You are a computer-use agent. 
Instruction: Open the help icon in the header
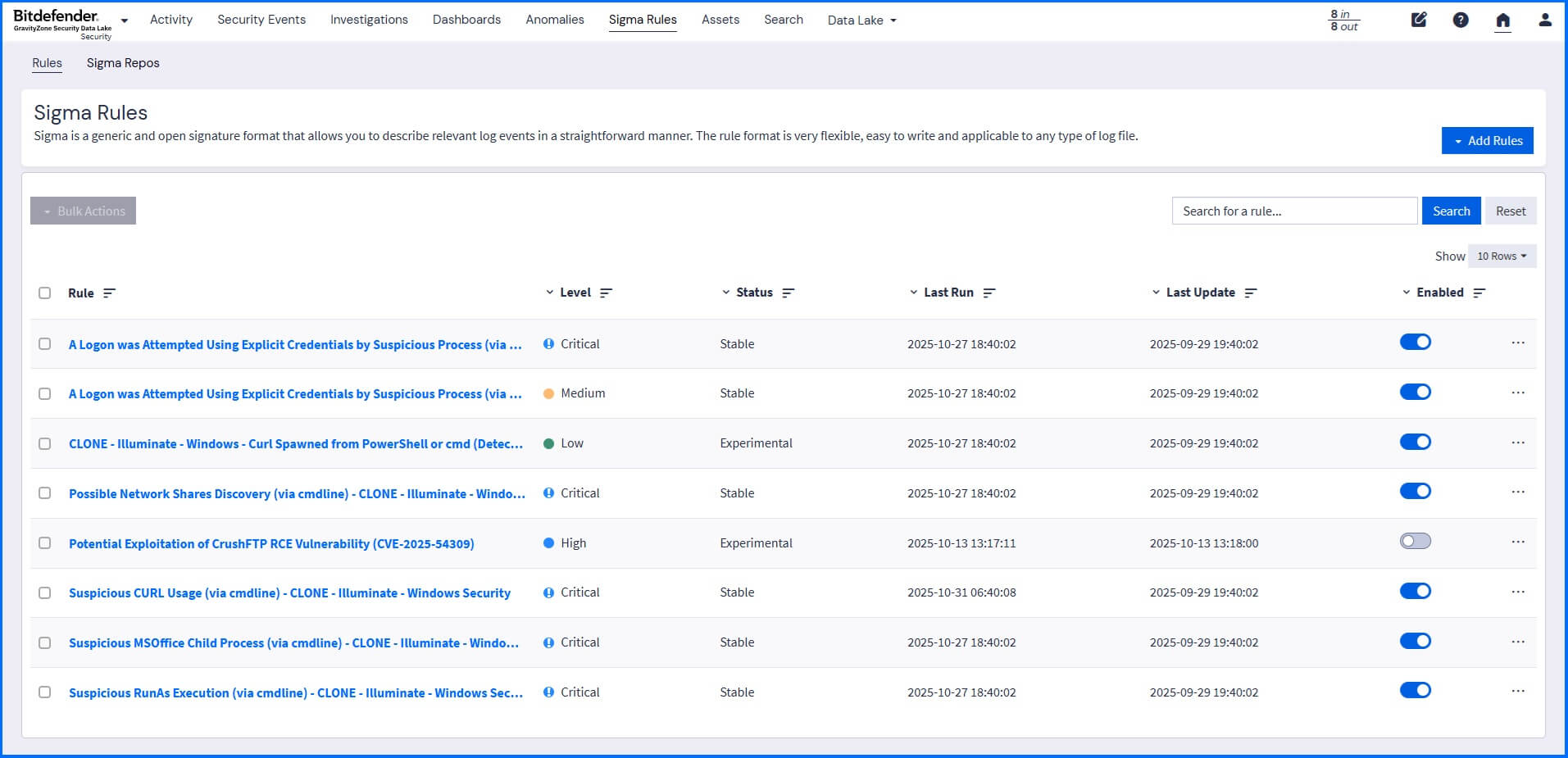[1461, 20]
